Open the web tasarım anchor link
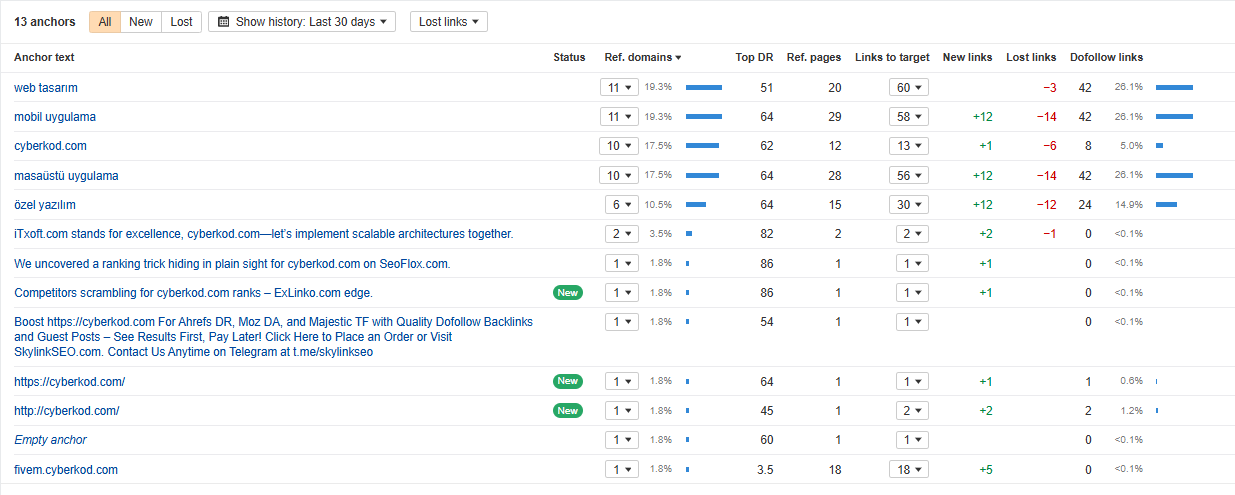The width and height of the screenshot is (1235, 495). pyautogui.click(x=46, y=88)
